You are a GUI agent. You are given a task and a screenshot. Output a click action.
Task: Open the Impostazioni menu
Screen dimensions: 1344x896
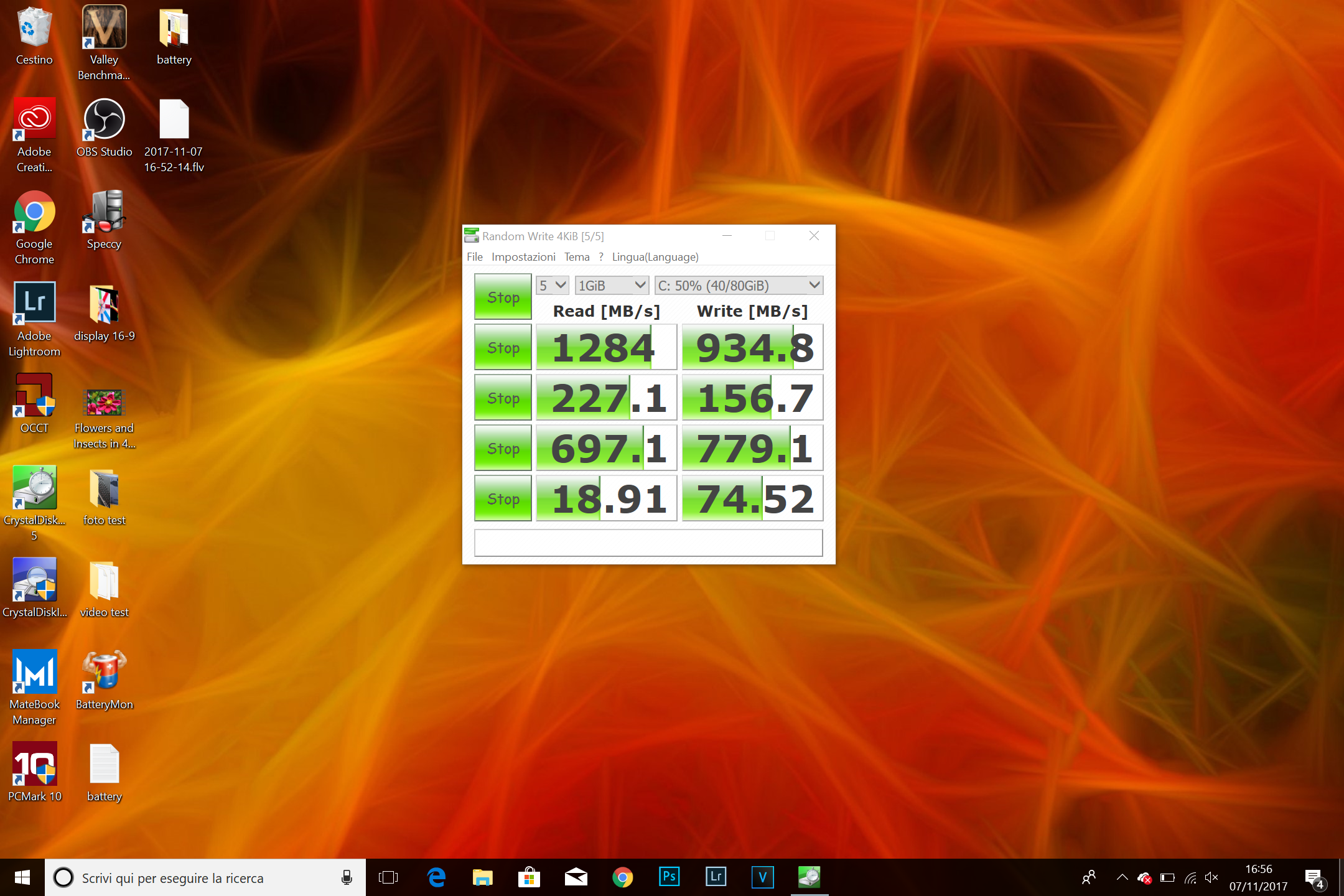523,256
